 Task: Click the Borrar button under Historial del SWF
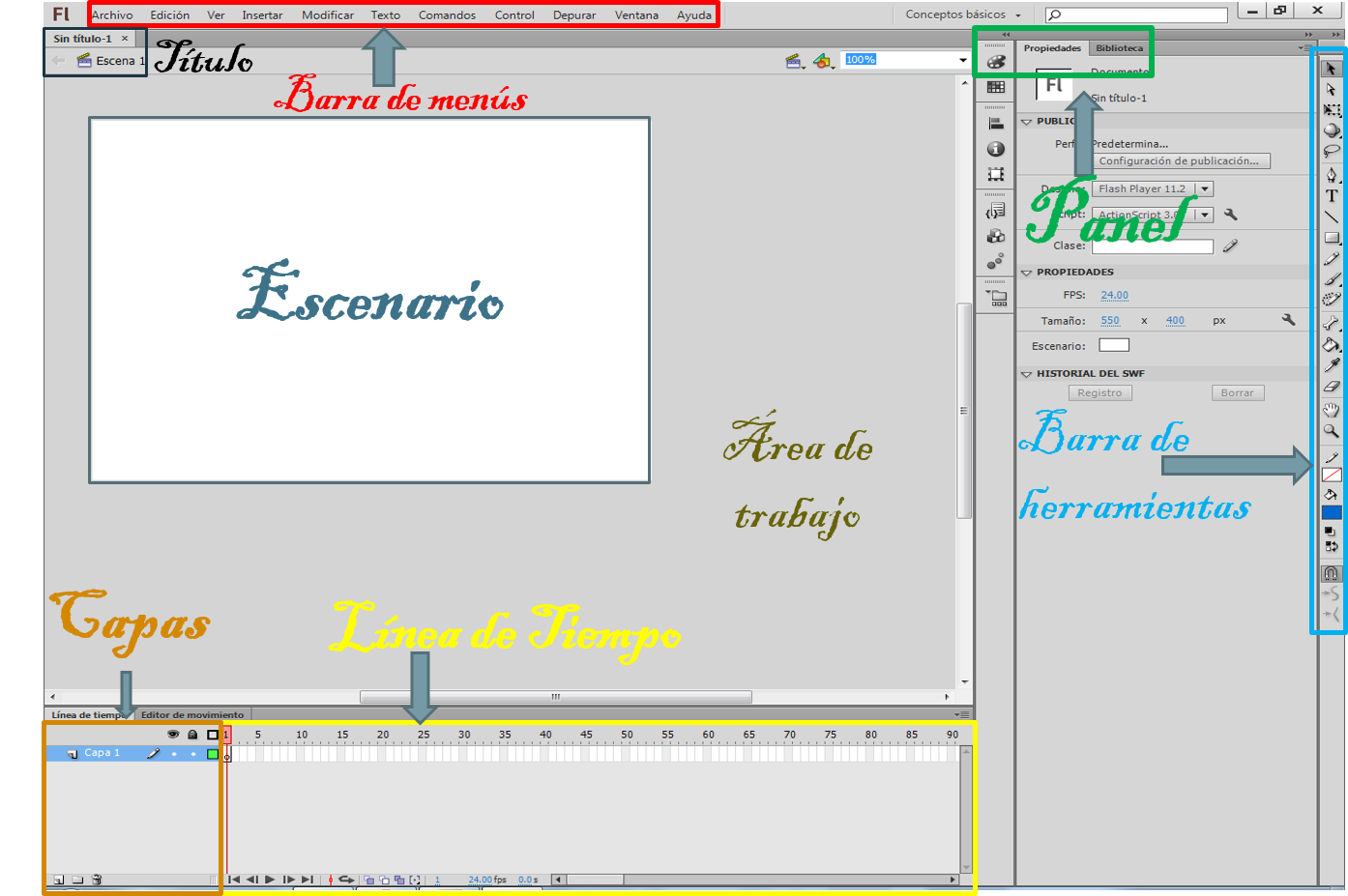[x=1238, y=391]
